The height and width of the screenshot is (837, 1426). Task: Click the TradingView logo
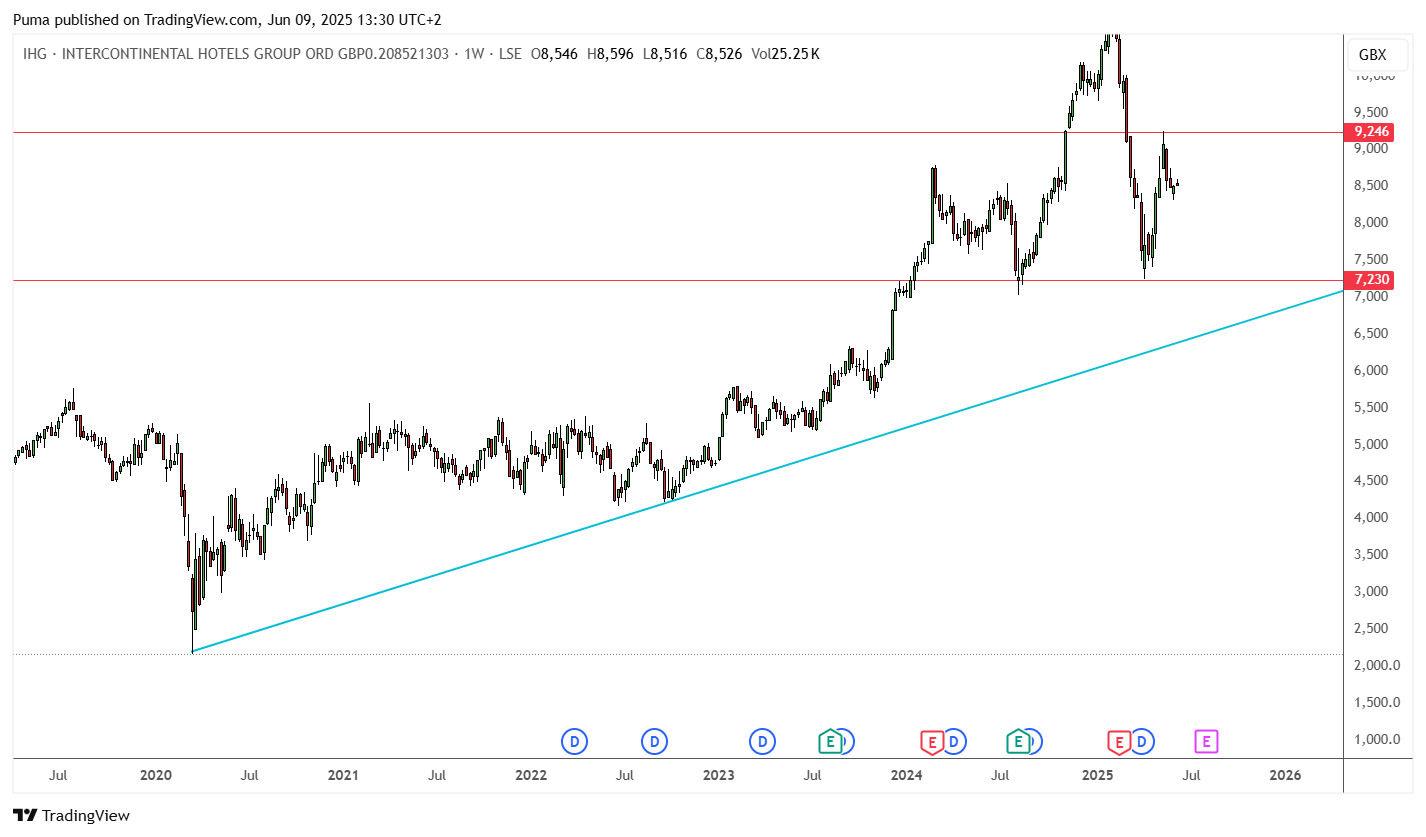click(71, 815)
